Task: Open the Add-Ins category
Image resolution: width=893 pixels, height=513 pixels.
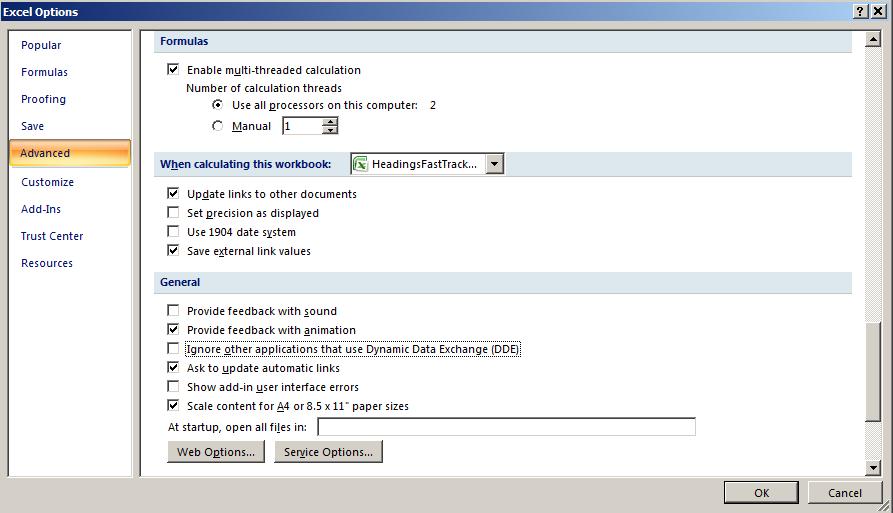Action: pyautogui.click(x=41, y=209)
